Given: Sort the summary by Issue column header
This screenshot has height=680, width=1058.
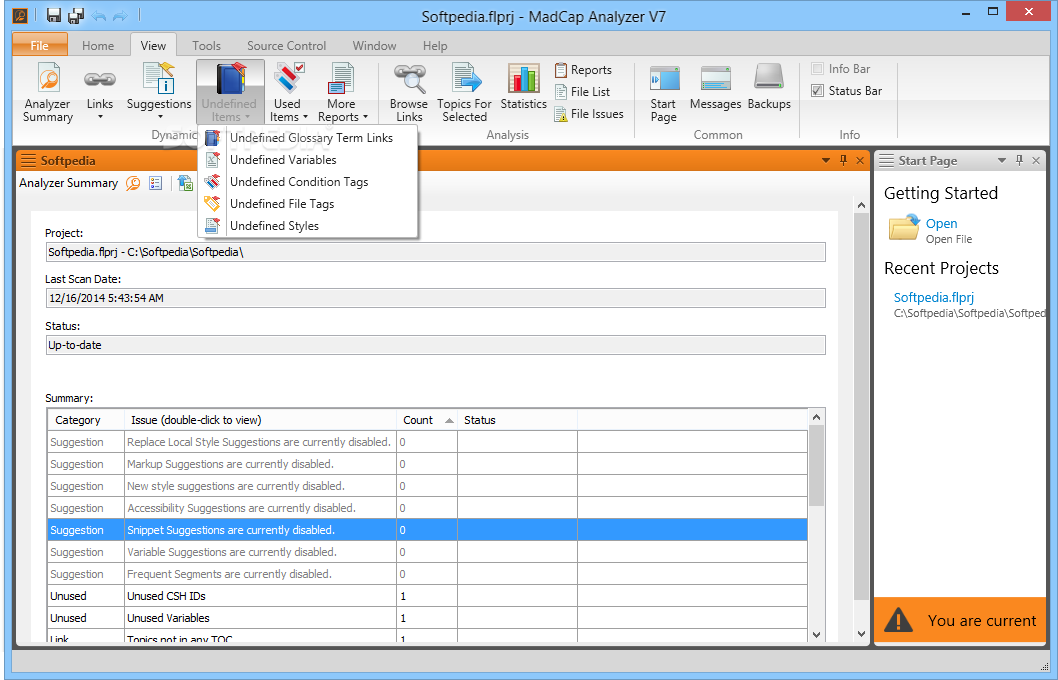Looking at the screenshot, I should tap(260, 420).
